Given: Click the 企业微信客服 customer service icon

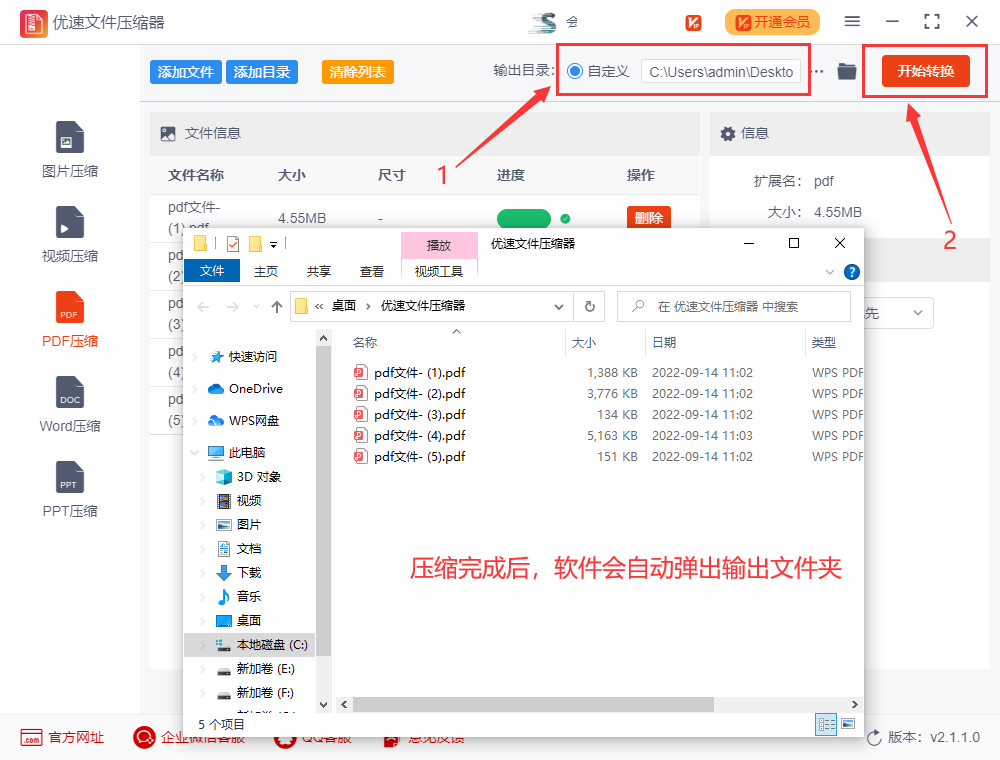Looking at the screenshot, I should click(144, 738).
